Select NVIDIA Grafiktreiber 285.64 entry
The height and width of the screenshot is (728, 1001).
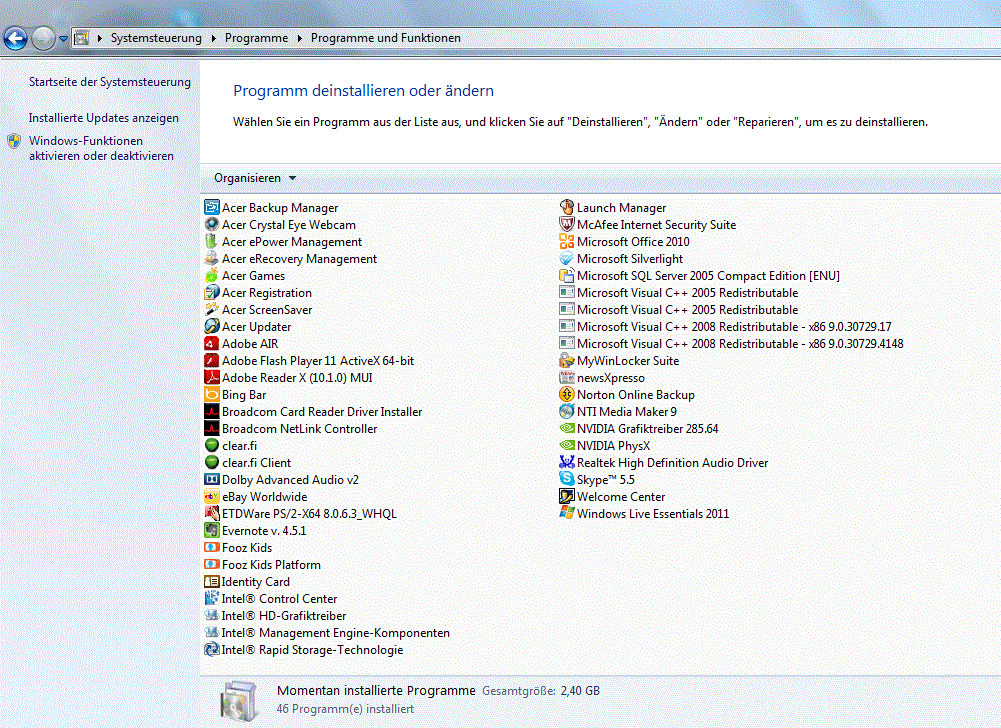click(638, 428)
